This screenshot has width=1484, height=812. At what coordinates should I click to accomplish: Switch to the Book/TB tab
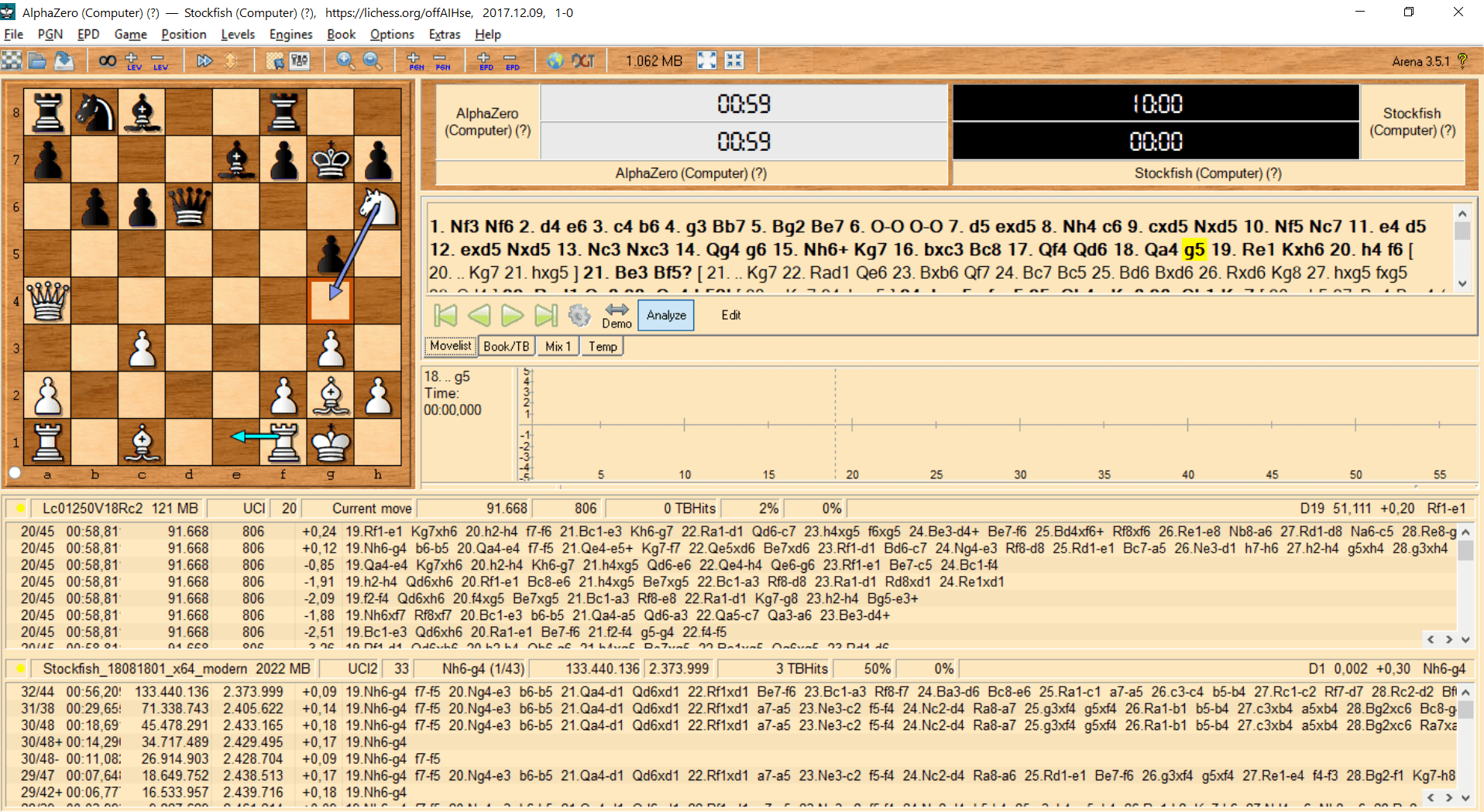click(507, 346)
